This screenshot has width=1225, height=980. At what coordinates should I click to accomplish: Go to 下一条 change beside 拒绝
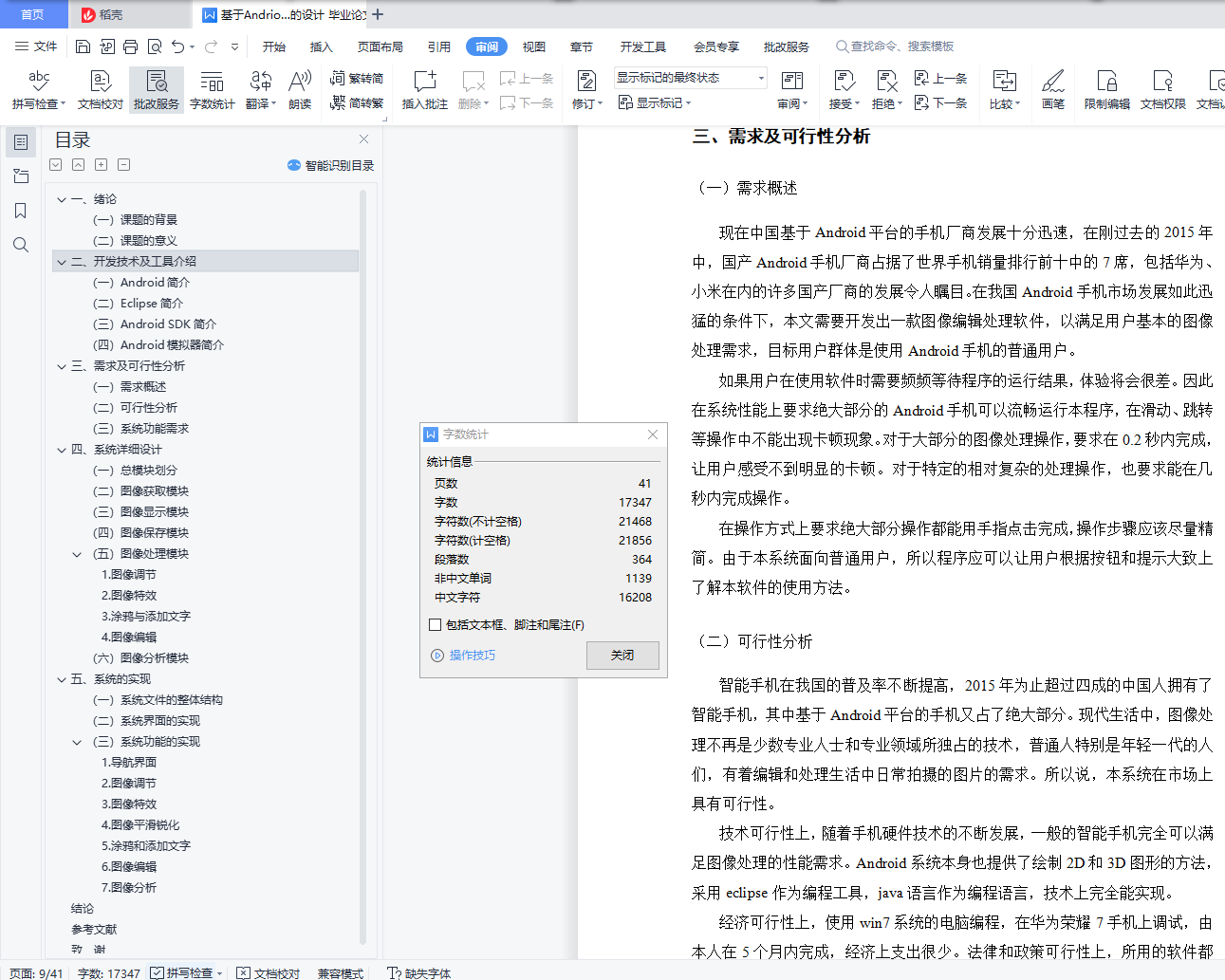(940, 102)
